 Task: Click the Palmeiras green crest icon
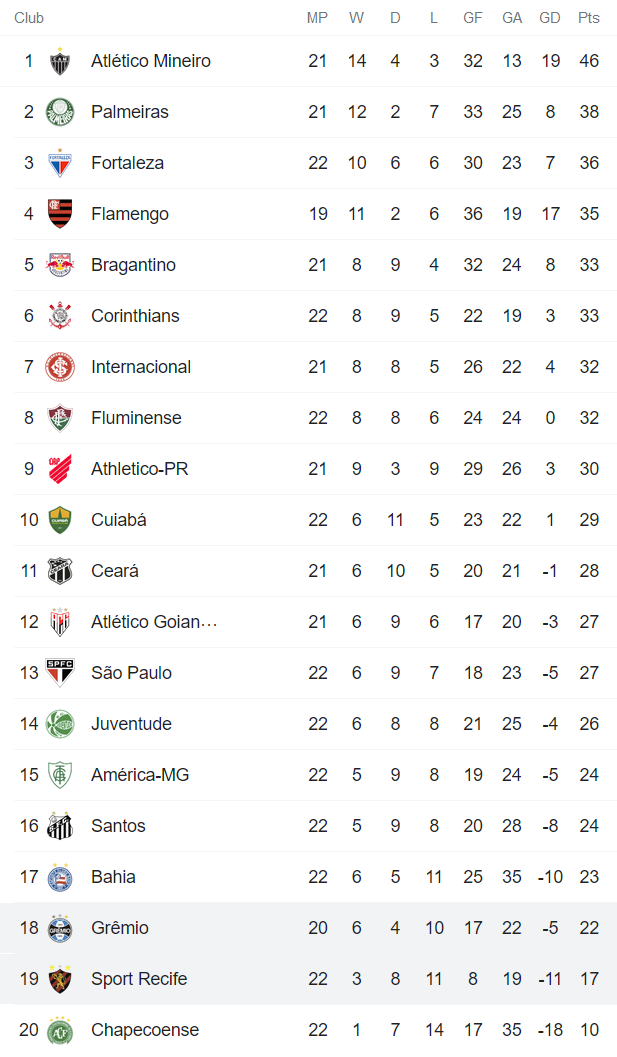60,112
